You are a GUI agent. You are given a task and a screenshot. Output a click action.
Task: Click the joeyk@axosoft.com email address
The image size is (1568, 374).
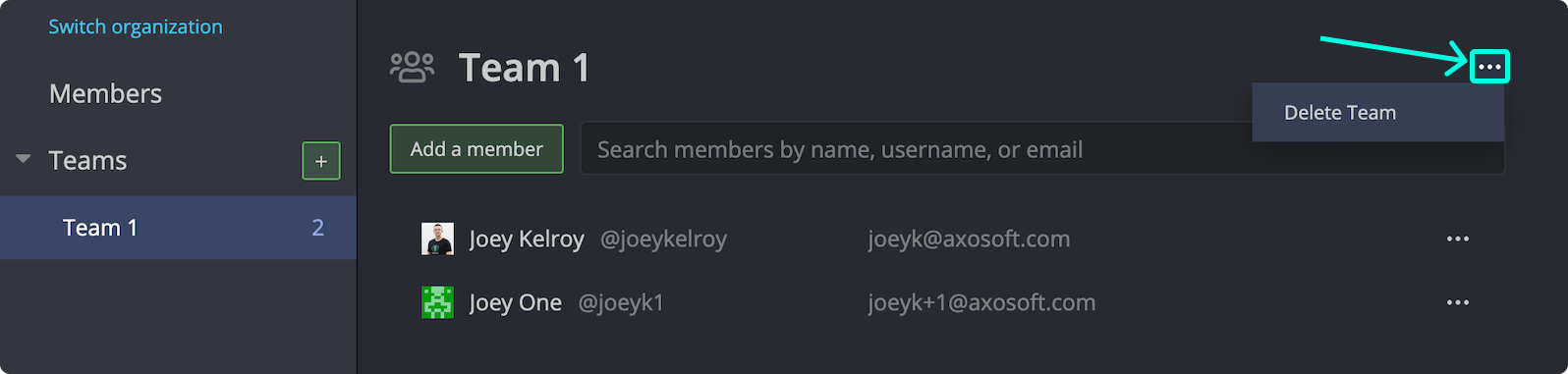pyautogui.click(x=969, y=239)
